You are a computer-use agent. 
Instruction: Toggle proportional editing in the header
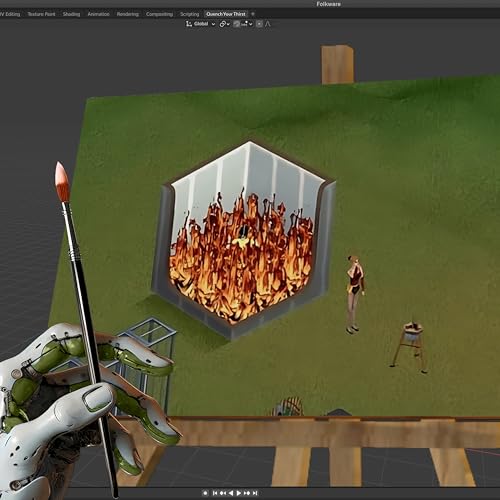pos(259,24)
